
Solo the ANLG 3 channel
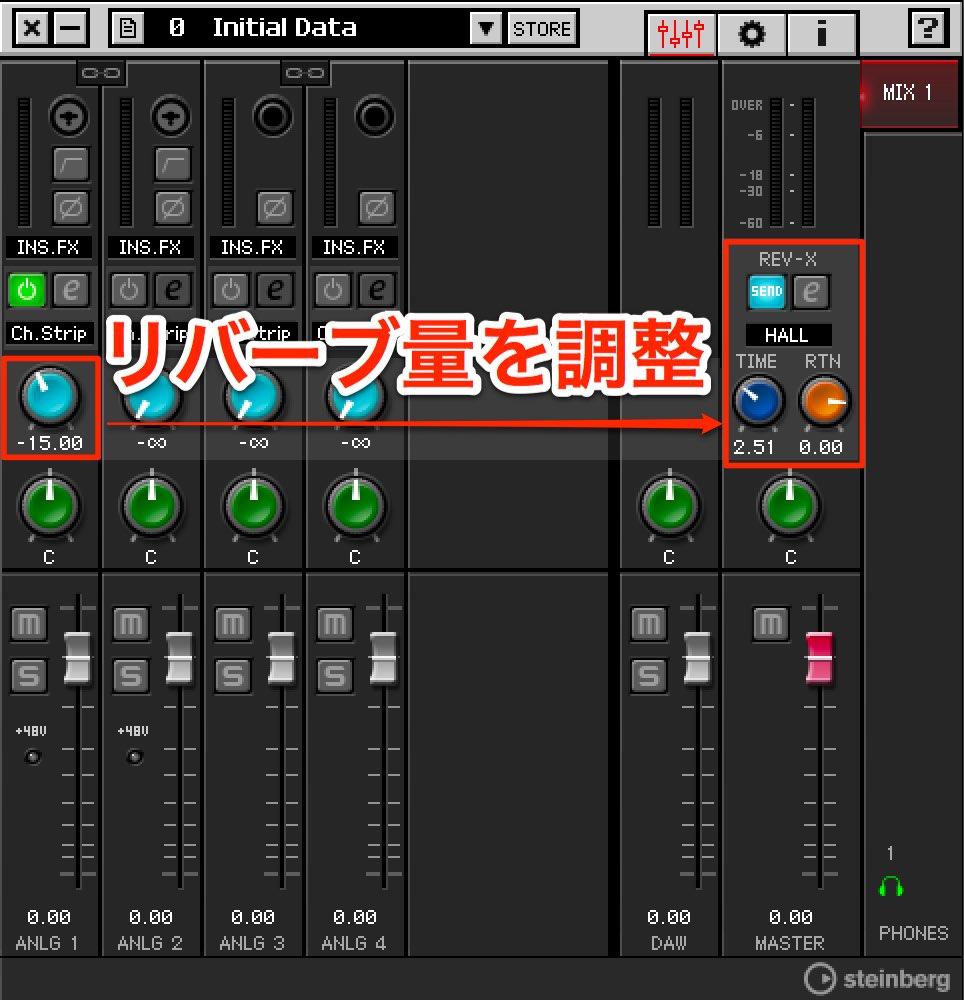click(x=233, y=676)
